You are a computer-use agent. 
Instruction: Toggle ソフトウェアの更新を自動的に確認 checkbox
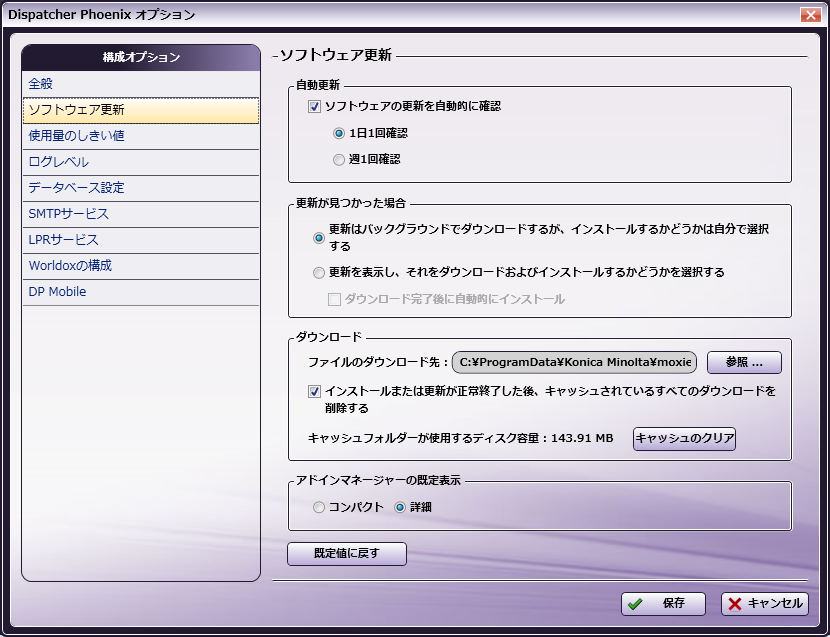[314, 106]
